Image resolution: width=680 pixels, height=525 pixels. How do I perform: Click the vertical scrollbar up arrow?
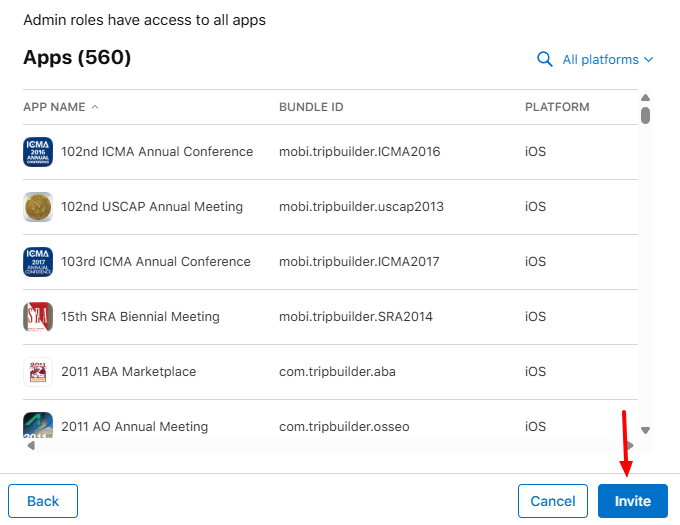tap(645, 98)
